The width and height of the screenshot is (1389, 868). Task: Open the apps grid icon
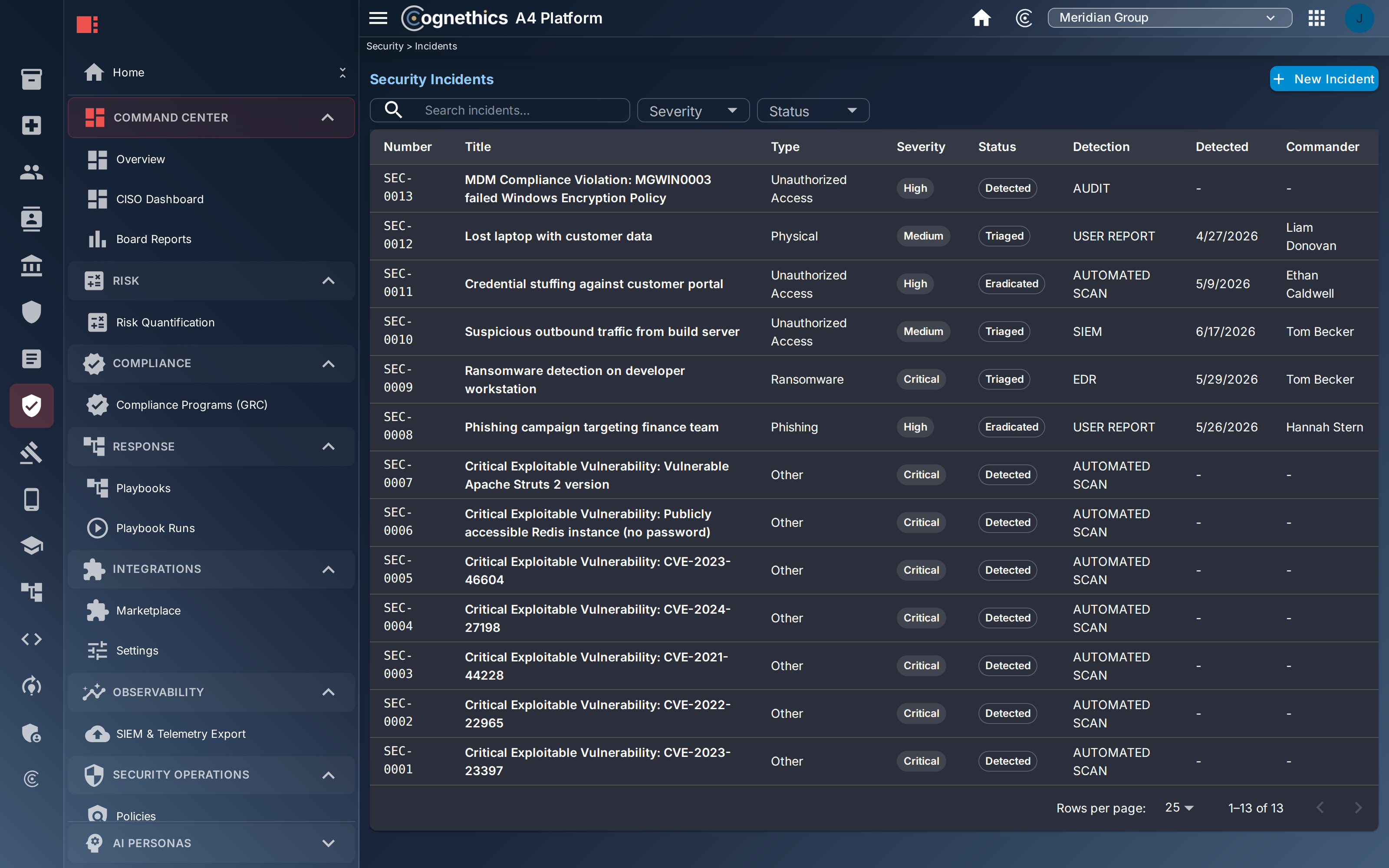point(1316,18)
